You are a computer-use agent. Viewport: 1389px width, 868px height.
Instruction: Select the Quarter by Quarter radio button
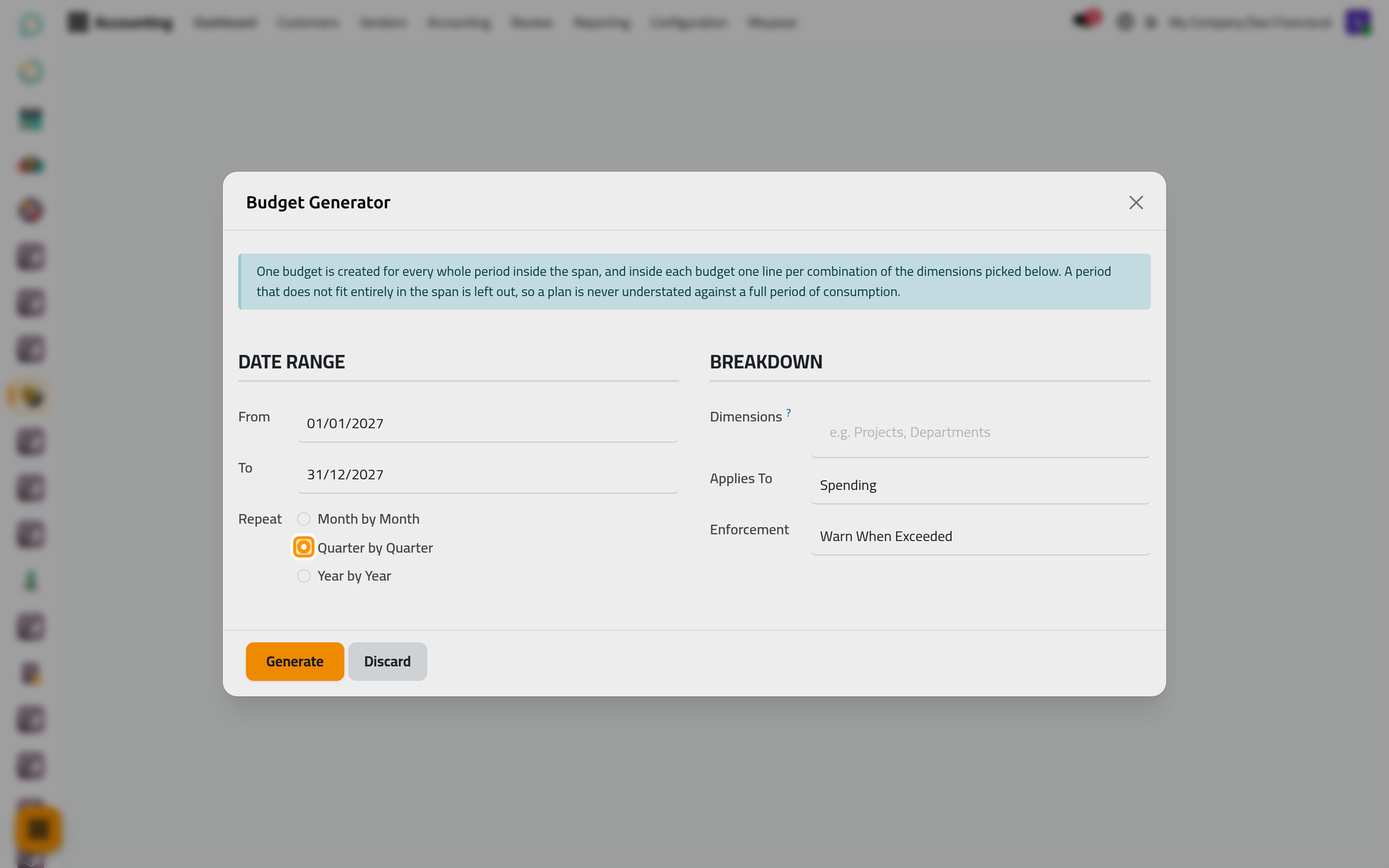coord(304,548)
